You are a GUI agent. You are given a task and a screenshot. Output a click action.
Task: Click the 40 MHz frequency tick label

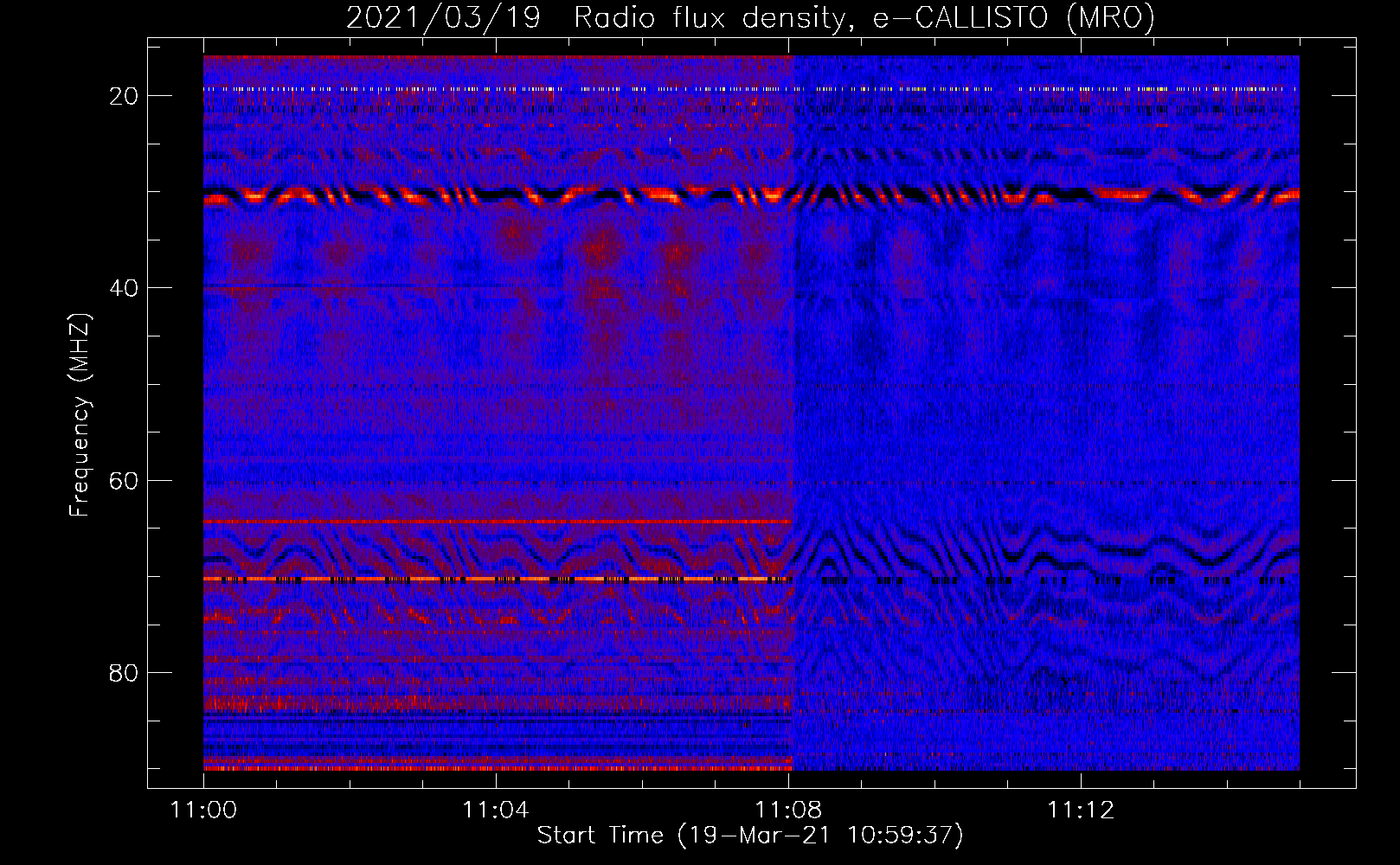coord(125,288)
